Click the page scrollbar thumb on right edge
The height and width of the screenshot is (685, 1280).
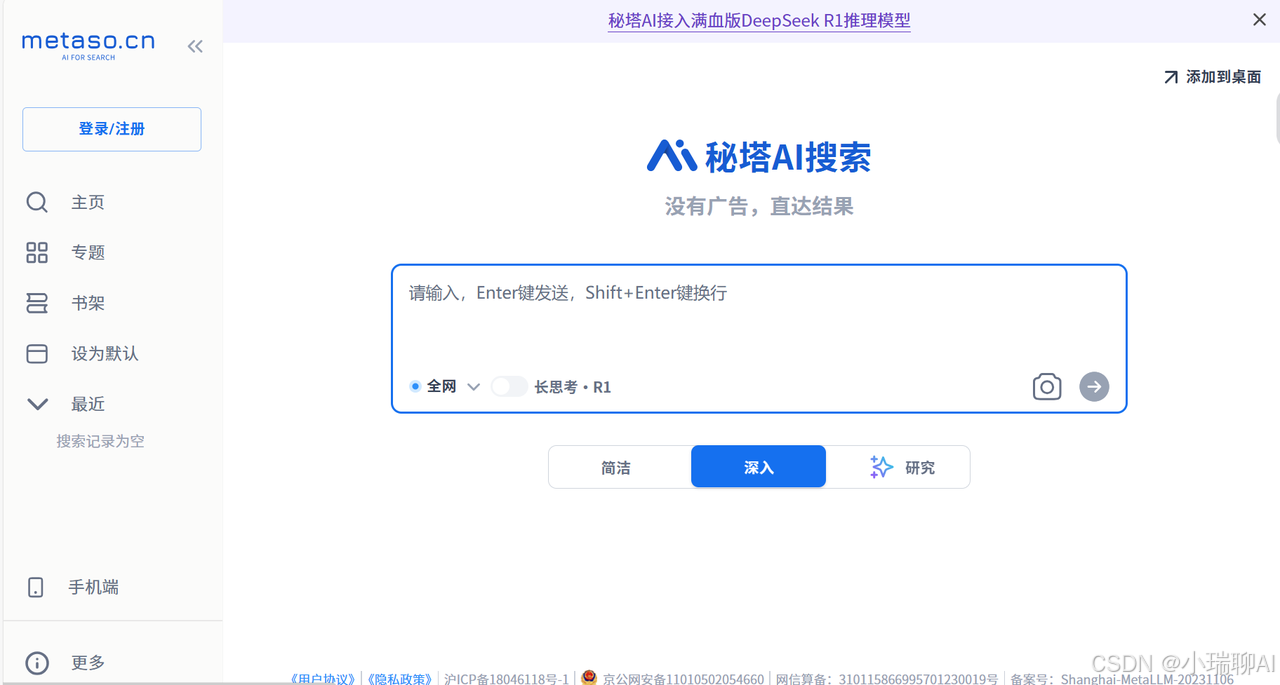[x=1277, y=118]
